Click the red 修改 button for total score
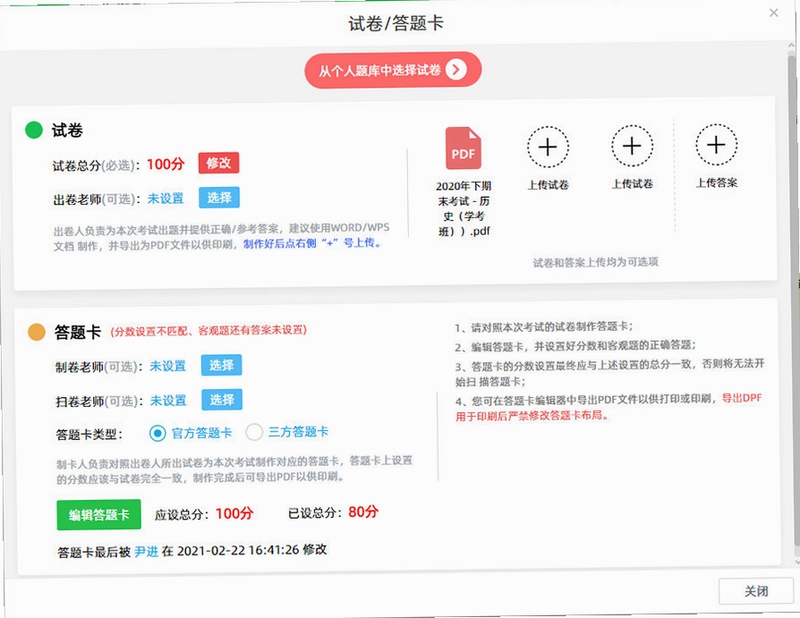 click(218, 163)
